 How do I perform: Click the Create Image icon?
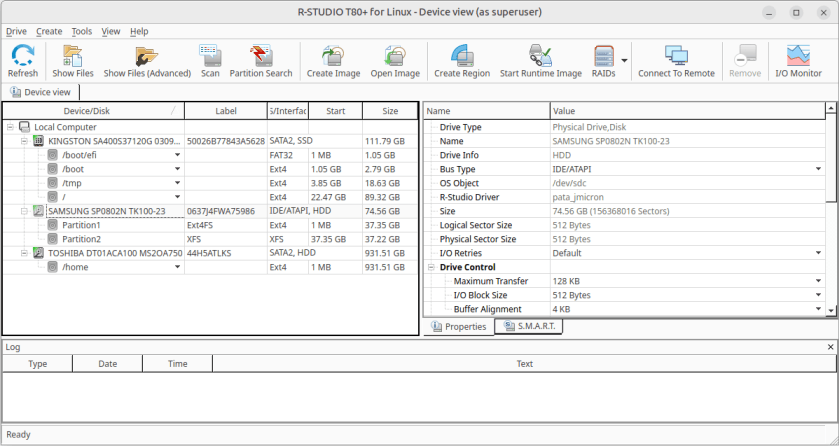coord(333,56)
